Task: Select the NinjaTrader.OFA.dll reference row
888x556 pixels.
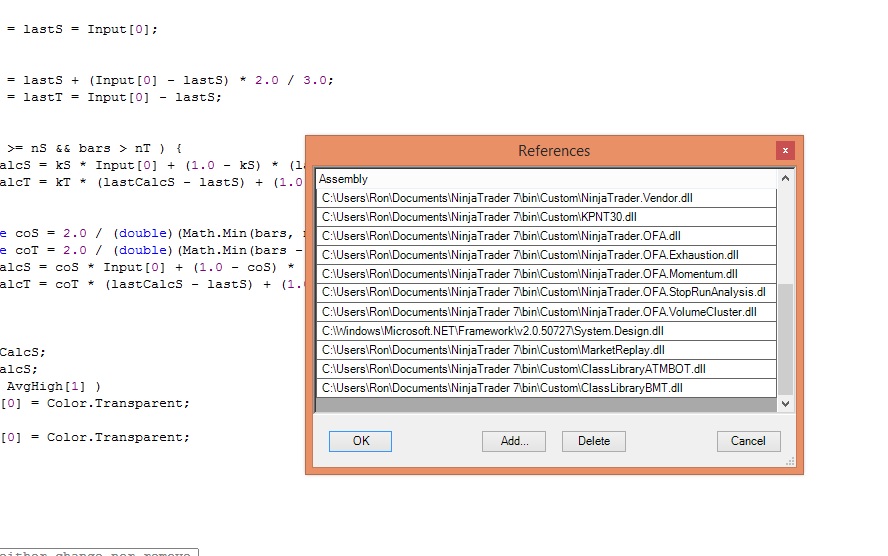Action: [x=546, y=236]
